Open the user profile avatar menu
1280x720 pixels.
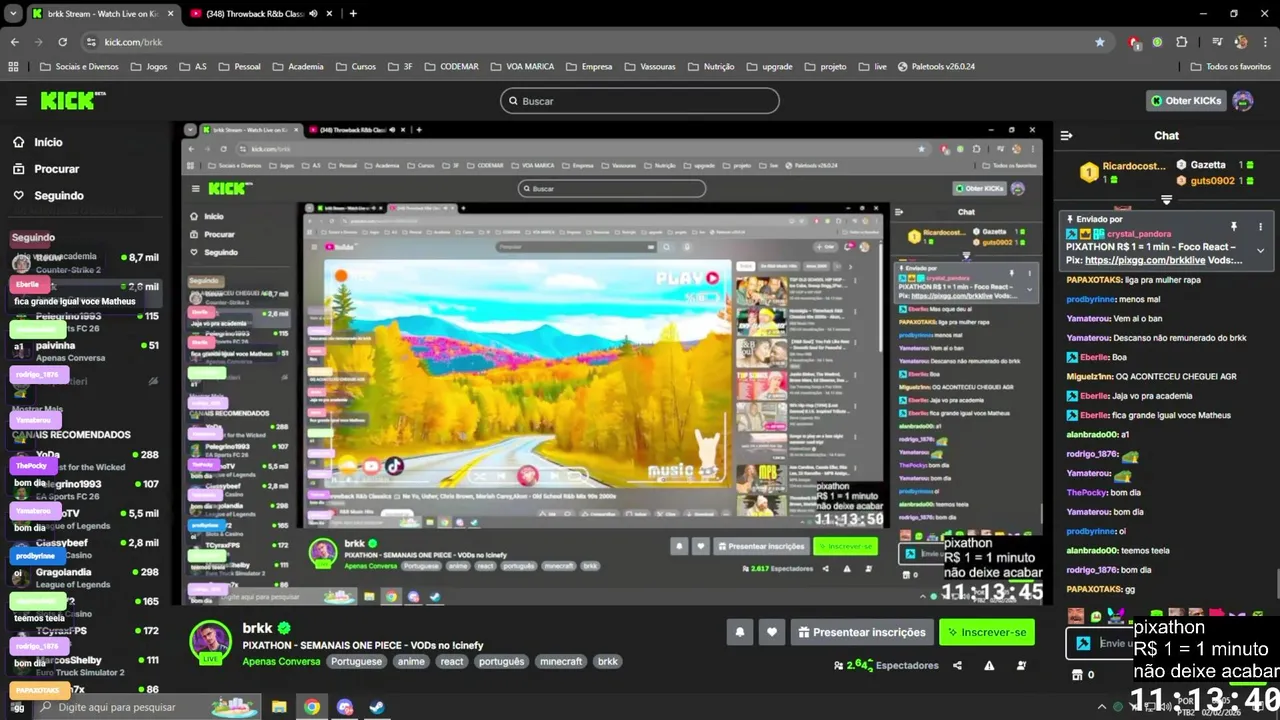[x=1243, y=100]
